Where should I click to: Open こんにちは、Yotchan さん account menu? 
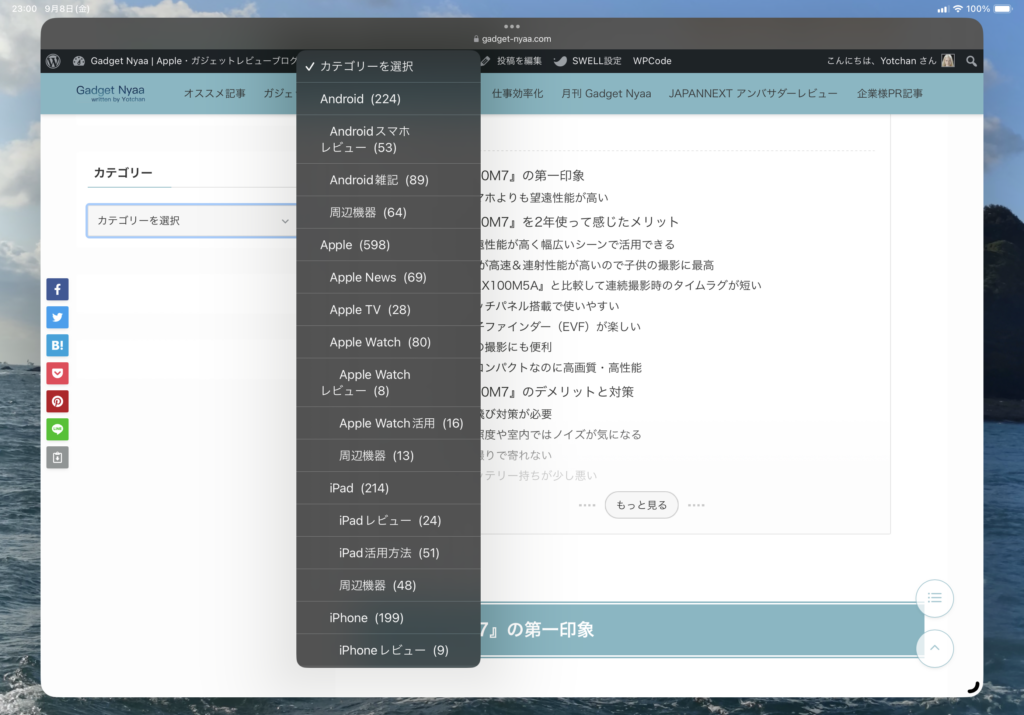[891, 61]
